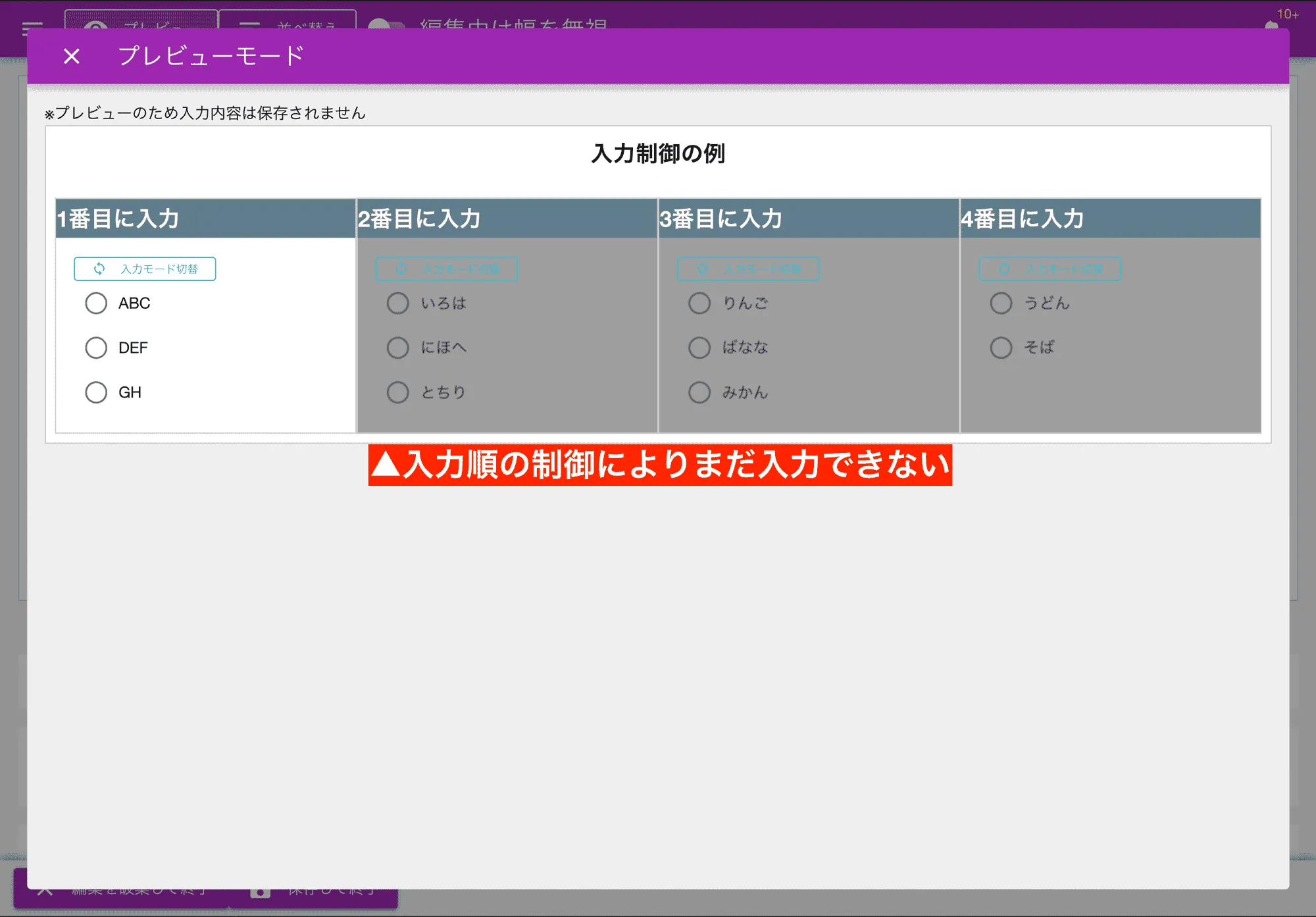1316x917 pixels.
Task: Select the ABC radio button
Action: coord(96,303)
